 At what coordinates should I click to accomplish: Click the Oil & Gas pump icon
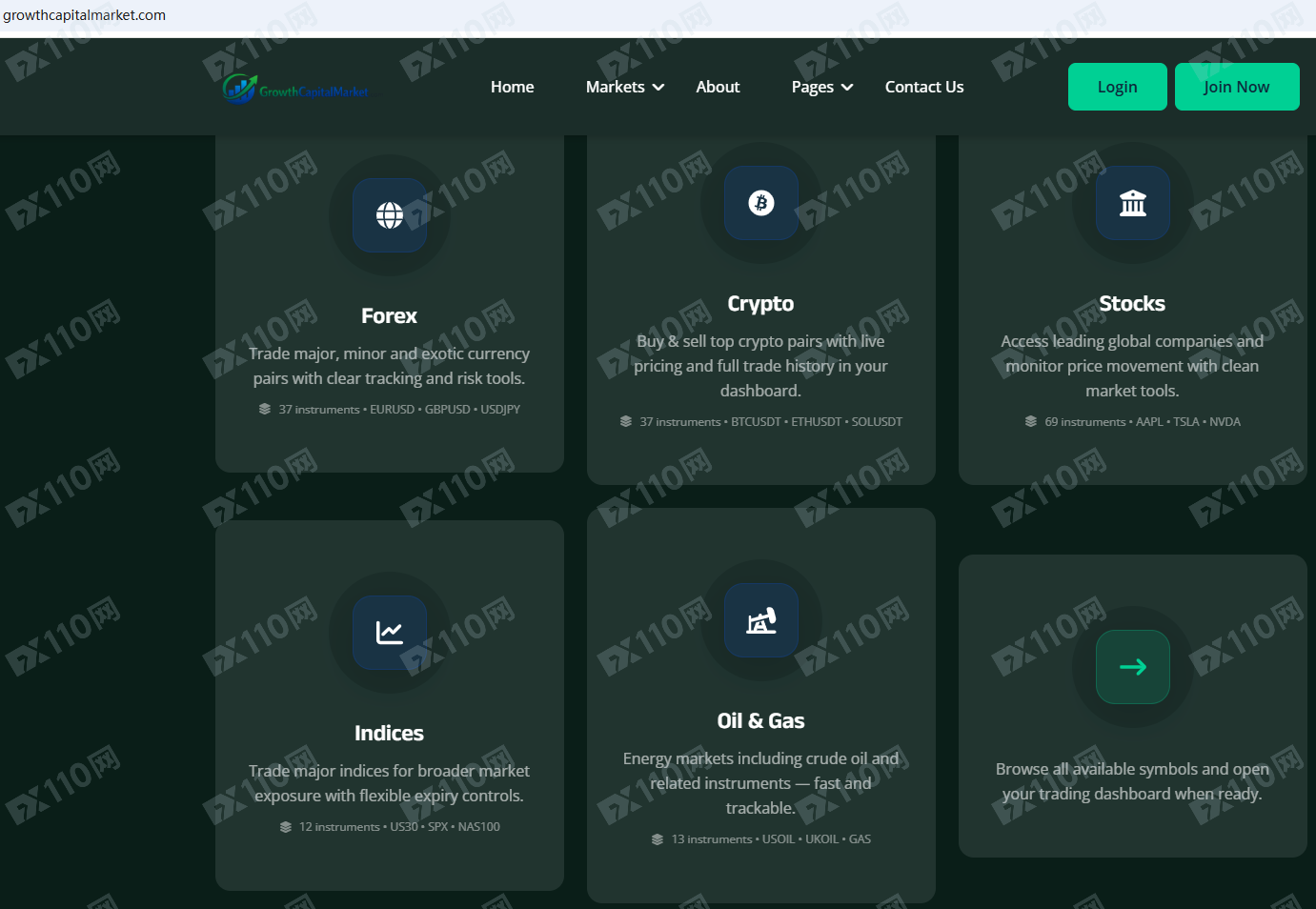tap(760, 620)
